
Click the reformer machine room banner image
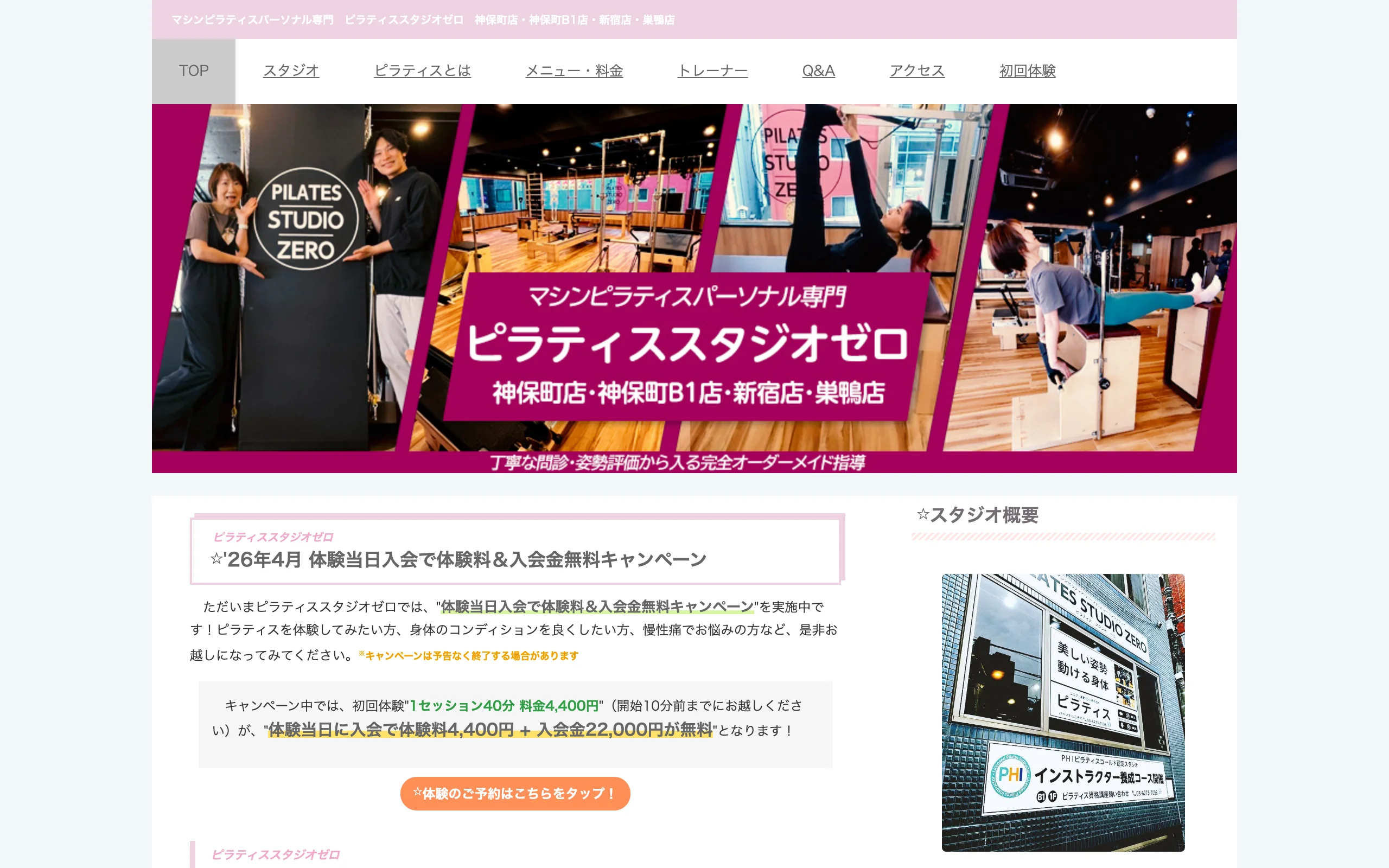574,189
